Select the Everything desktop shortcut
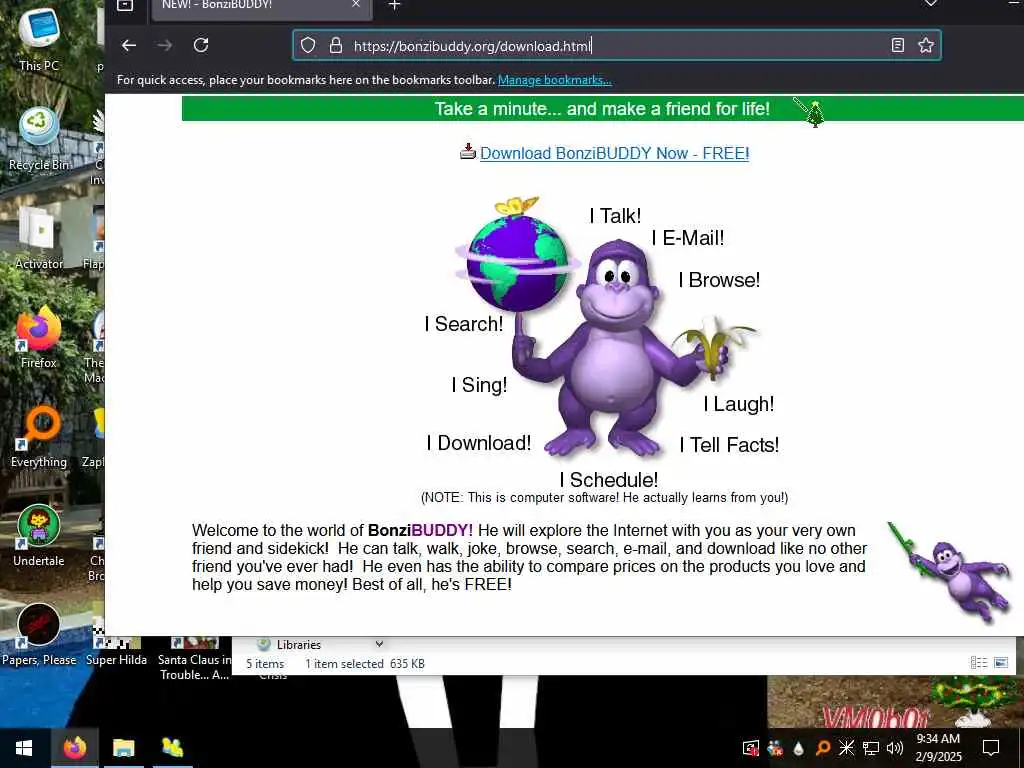Viewport: 1024px width, 768px height. click(39, 436)
